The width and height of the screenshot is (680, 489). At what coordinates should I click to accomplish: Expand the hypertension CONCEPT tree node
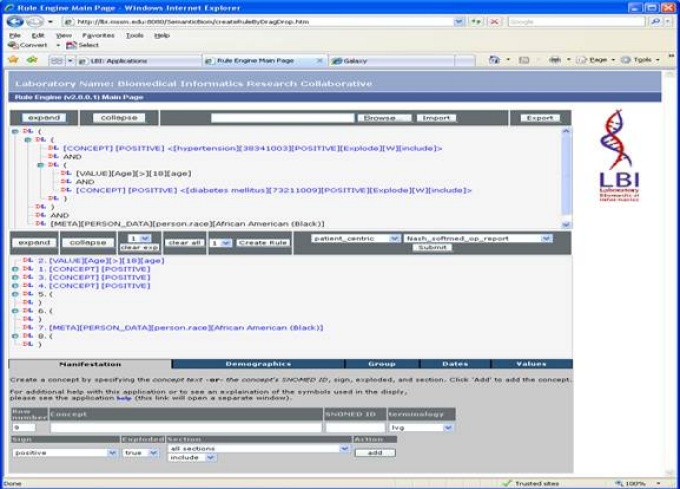52,148
